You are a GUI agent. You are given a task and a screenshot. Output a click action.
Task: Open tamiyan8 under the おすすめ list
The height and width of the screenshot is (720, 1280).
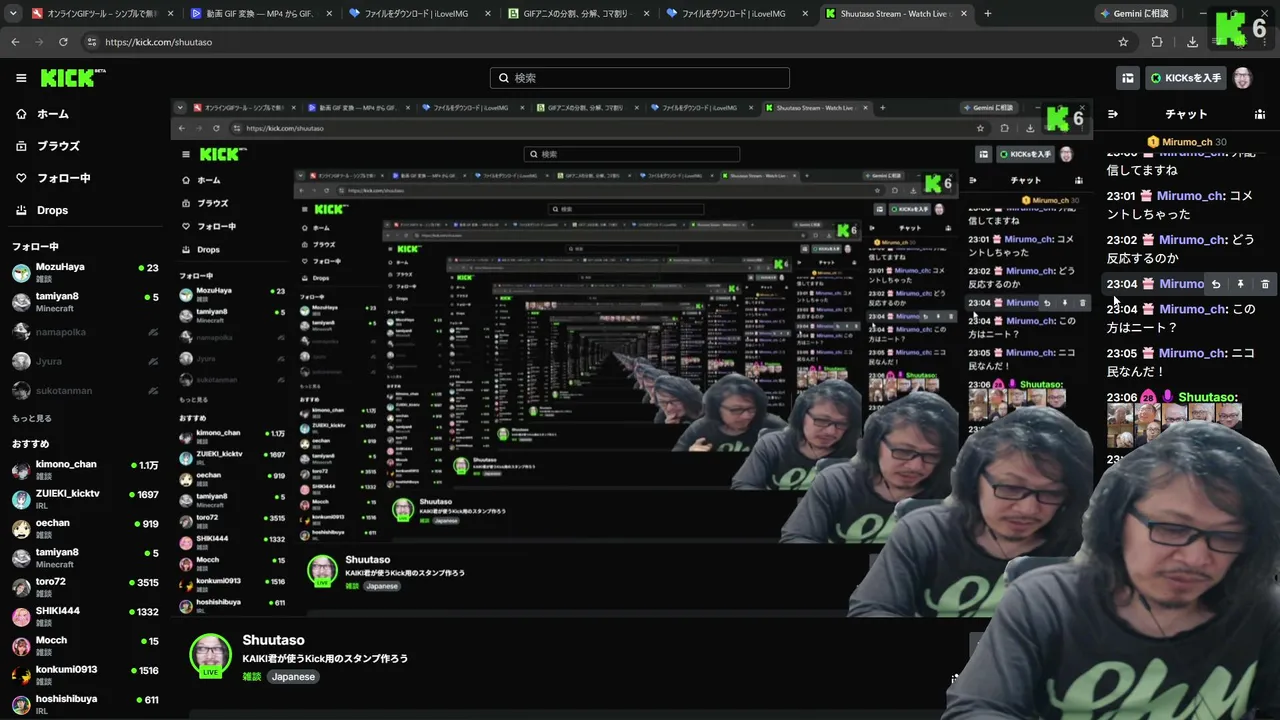click(84, 558)
